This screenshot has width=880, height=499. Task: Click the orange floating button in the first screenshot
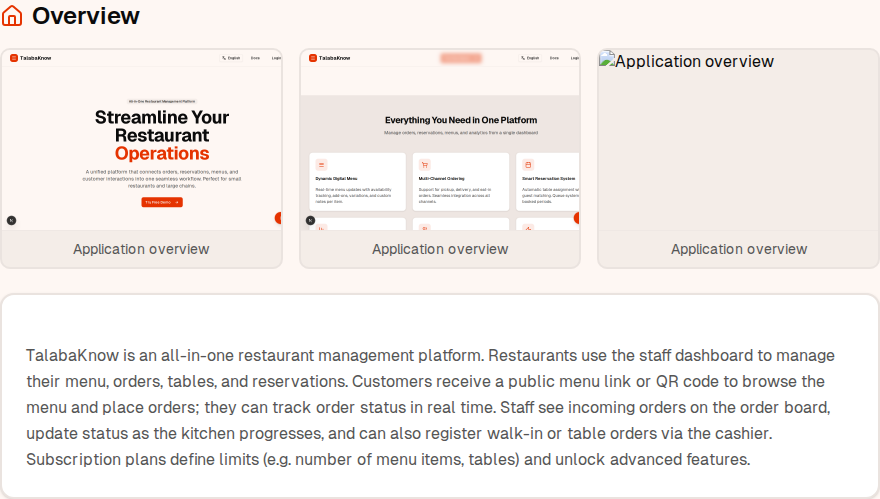click(x=278, y=218)
